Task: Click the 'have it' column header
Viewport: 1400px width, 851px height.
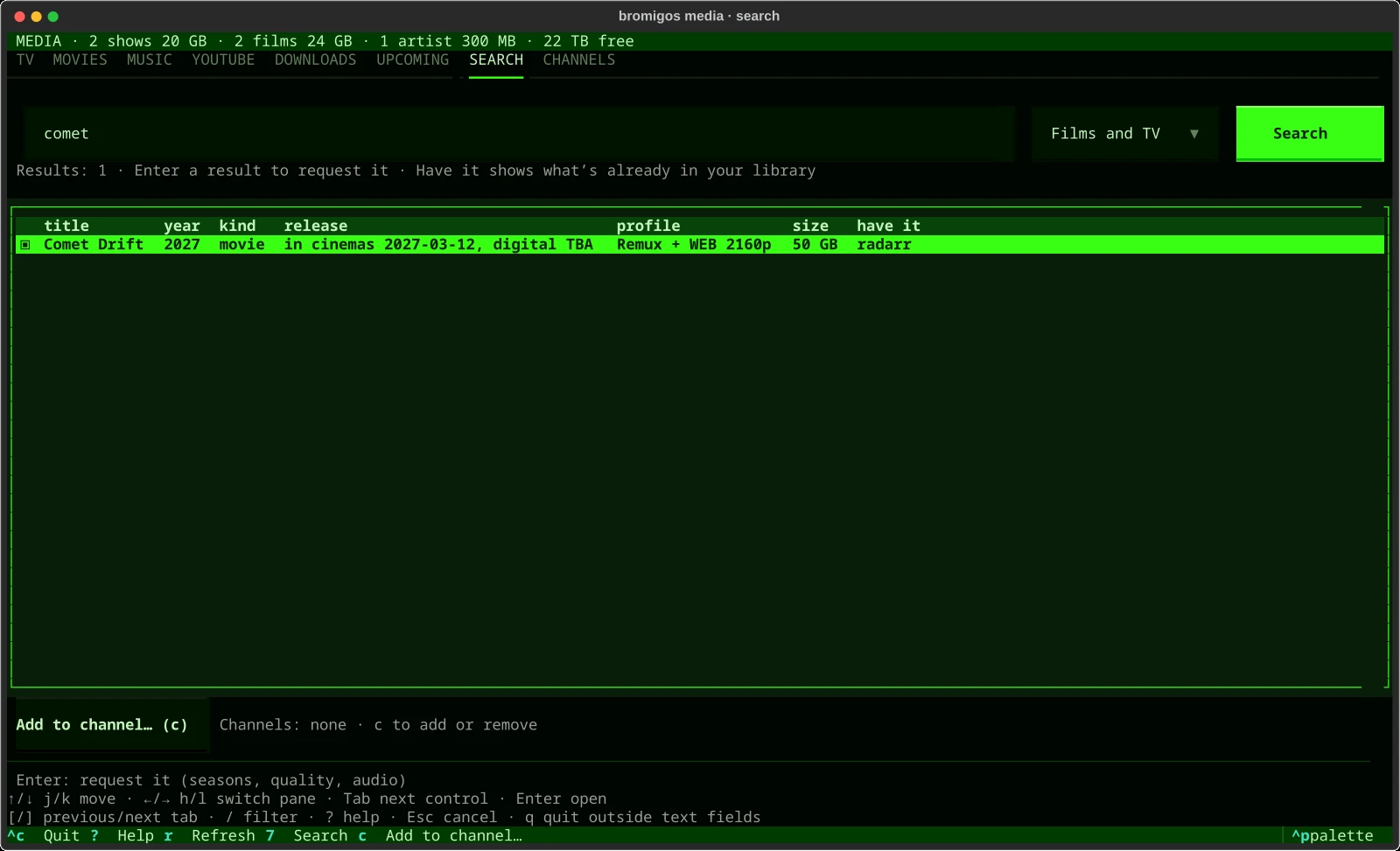Action: point(888,226)
